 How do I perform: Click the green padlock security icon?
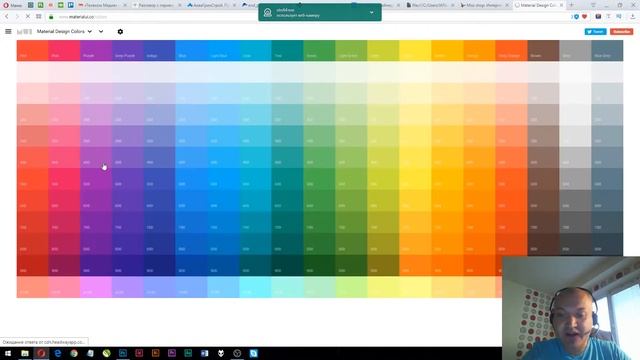pos(51,17)
